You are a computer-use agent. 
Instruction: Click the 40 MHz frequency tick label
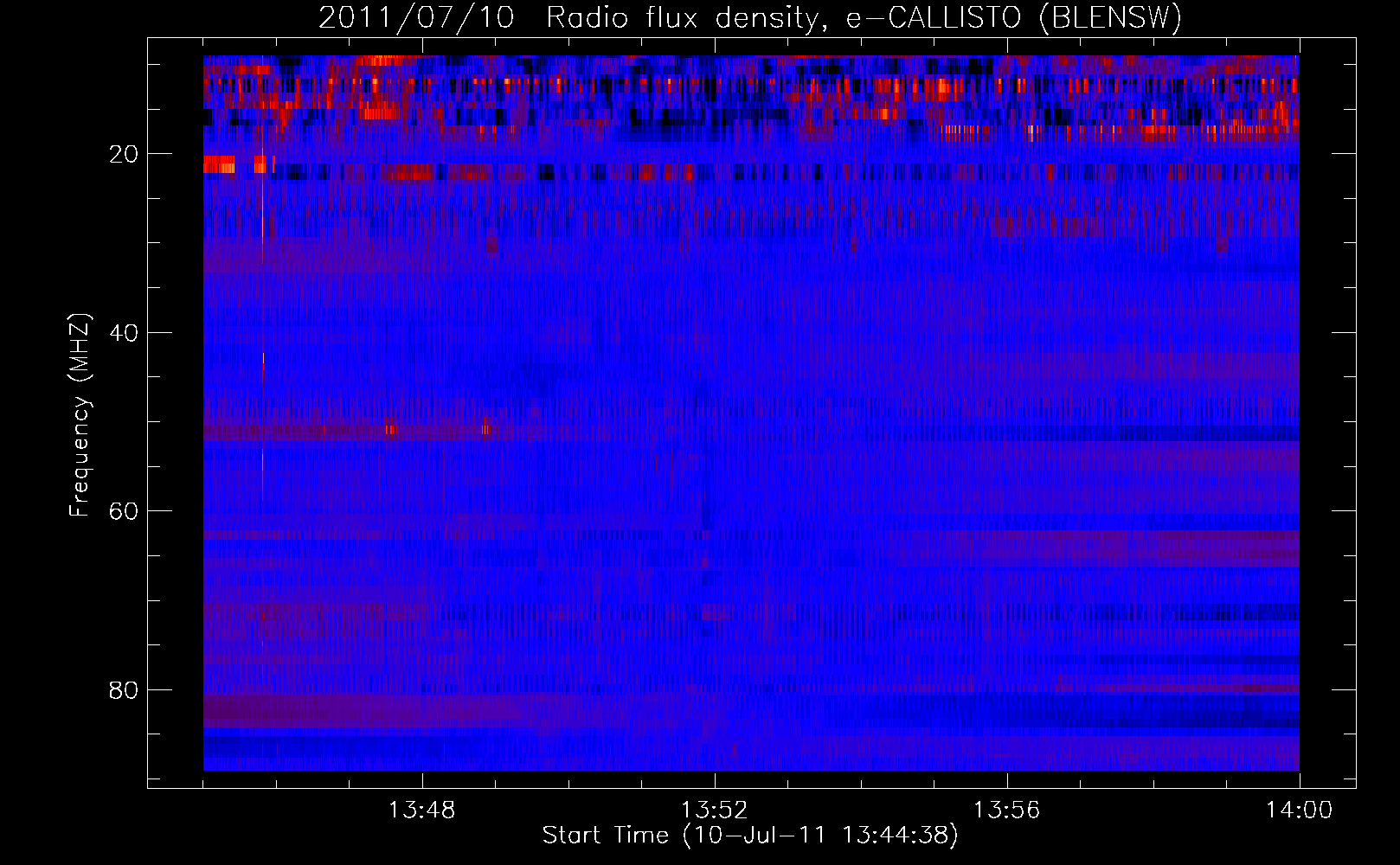[x=125, y=333]
